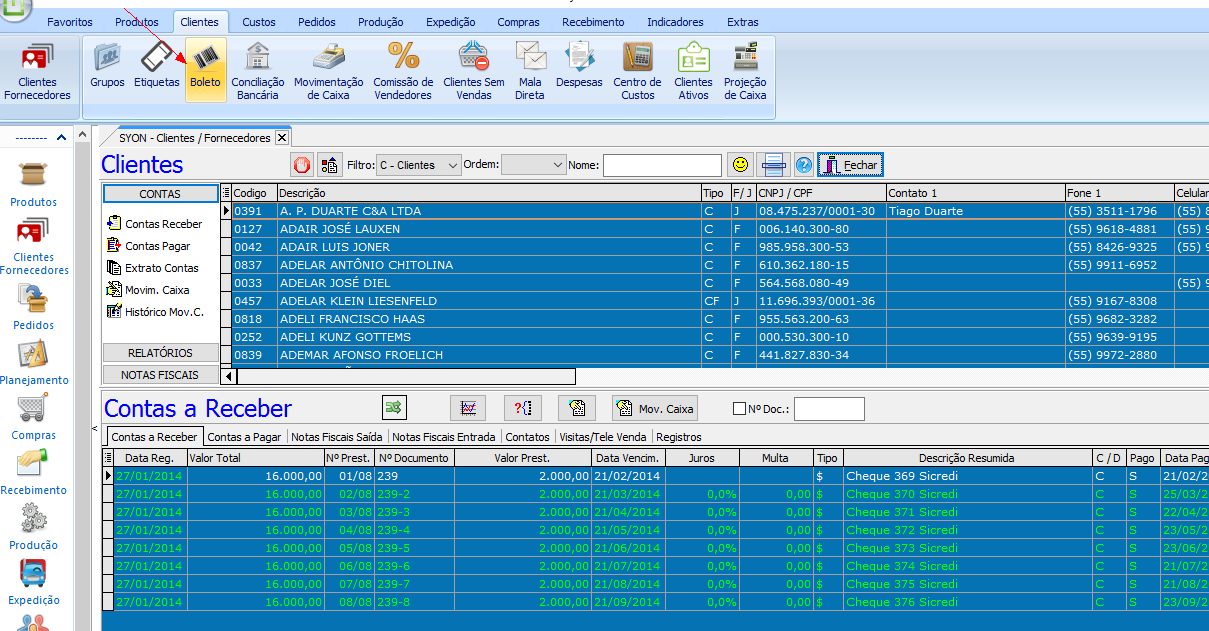The image size is (1209, 631).
Task: Toggle the Nº Doc. checkbox
Action: point(740,408)
